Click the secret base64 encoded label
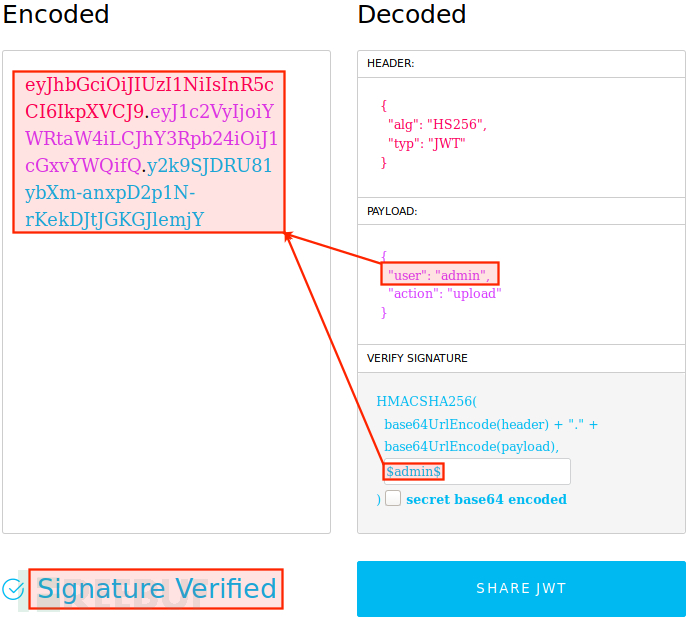The height and width of the screenshot is (619, 688). (486, 499)
